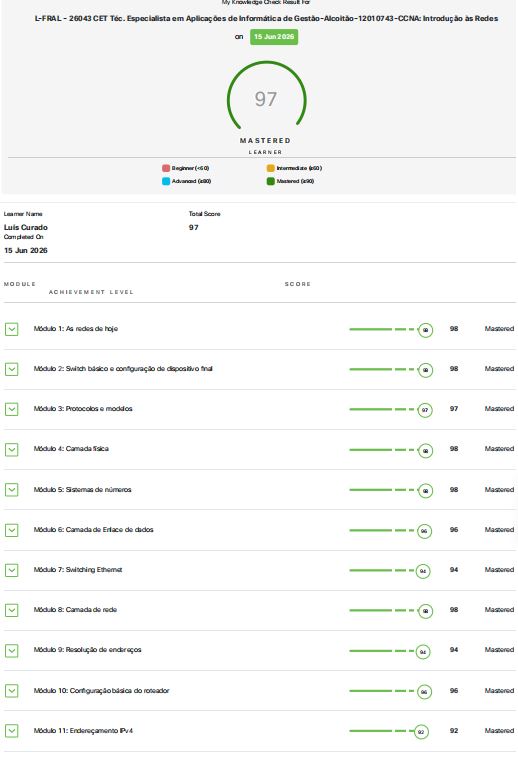Viewport: 518px width, 759px height.
Task: Expand Módulo 3: Protocolos e modelos
Action: click(12, 410)
